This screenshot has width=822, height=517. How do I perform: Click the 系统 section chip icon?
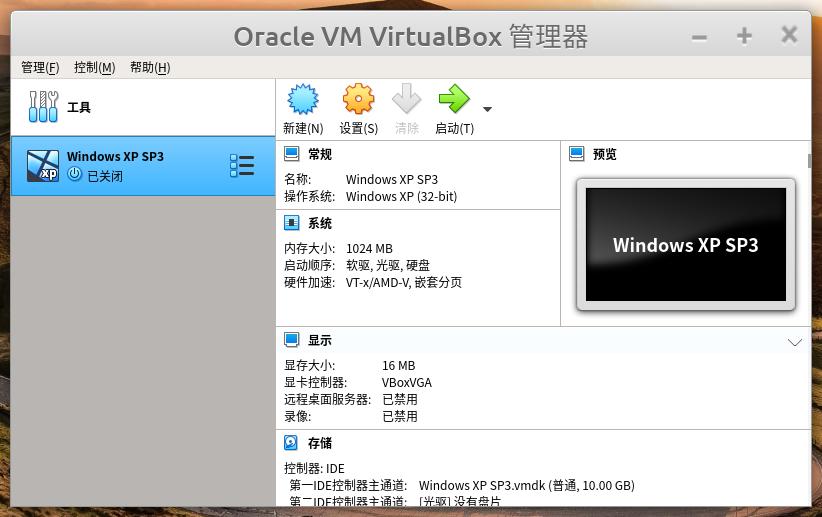pyautogui.click(x=291, y=223)
